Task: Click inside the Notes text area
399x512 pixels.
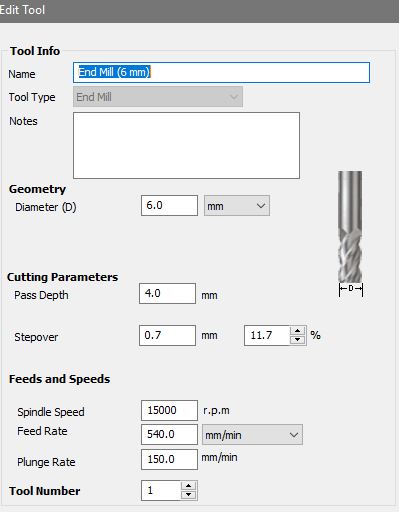Action: click(186, 145)
